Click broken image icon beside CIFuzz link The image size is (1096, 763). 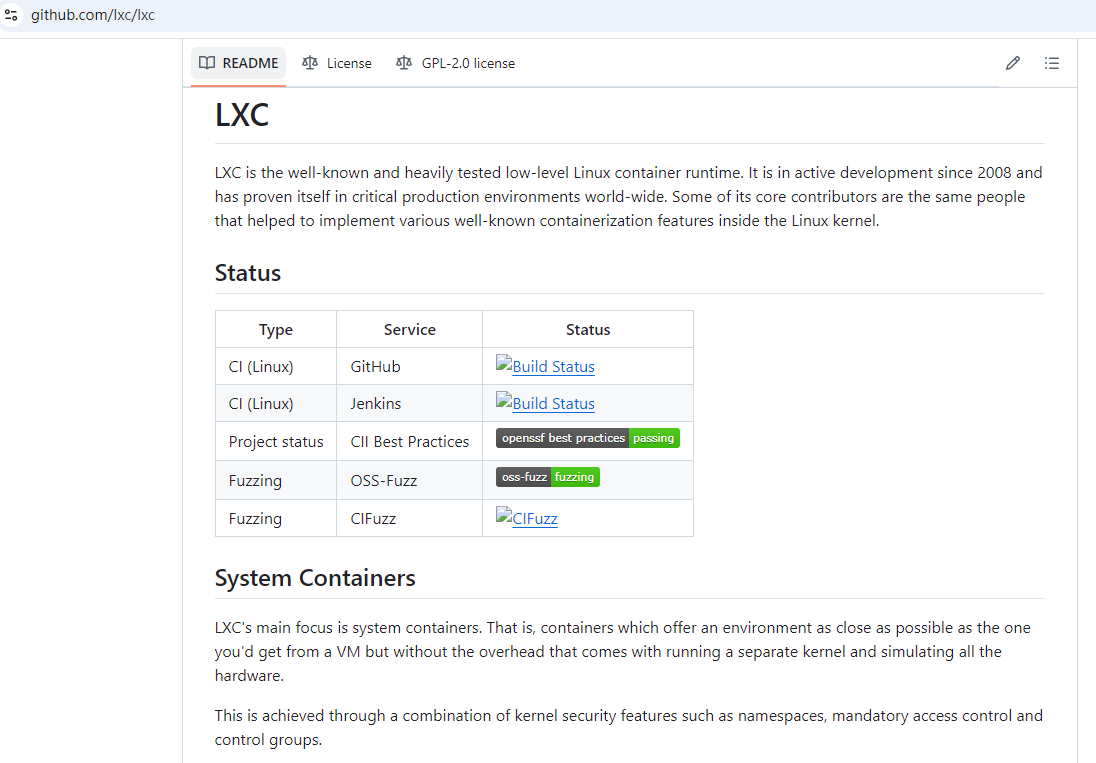[x=504, y=517]
